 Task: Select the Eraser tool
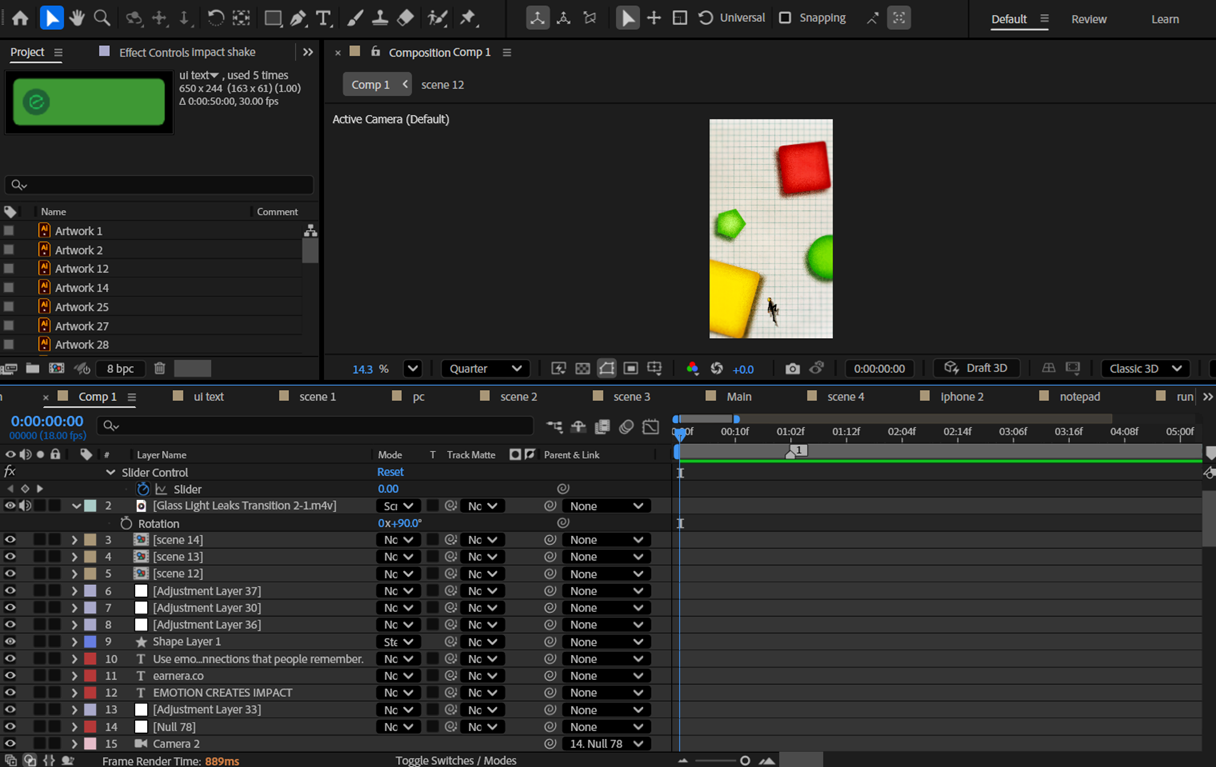(x=405, y=18)
